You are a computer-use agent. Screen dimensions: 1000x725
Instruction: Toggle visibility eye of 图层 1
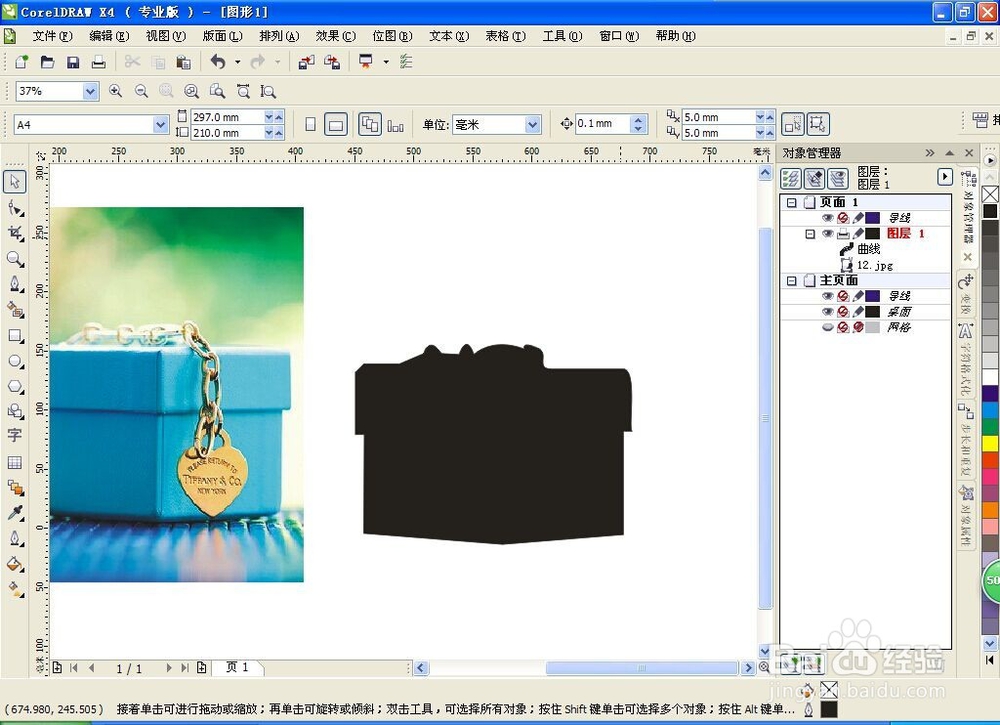(x=827, y=233)
